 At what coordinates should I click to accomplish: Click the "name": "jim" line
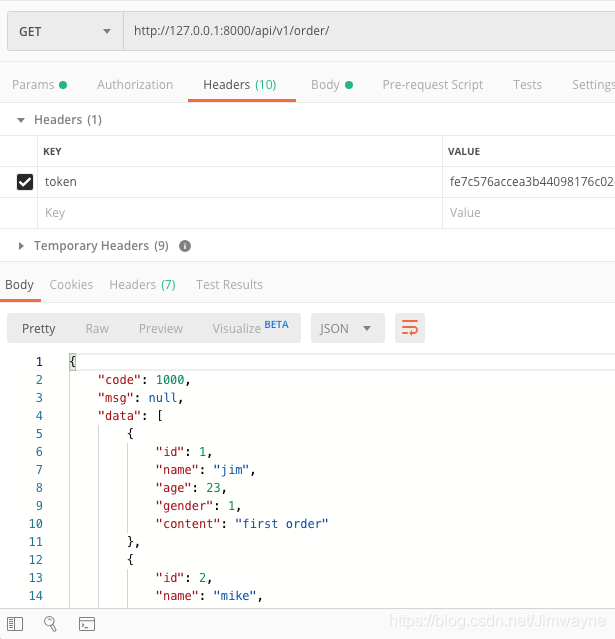click(205, 470)
